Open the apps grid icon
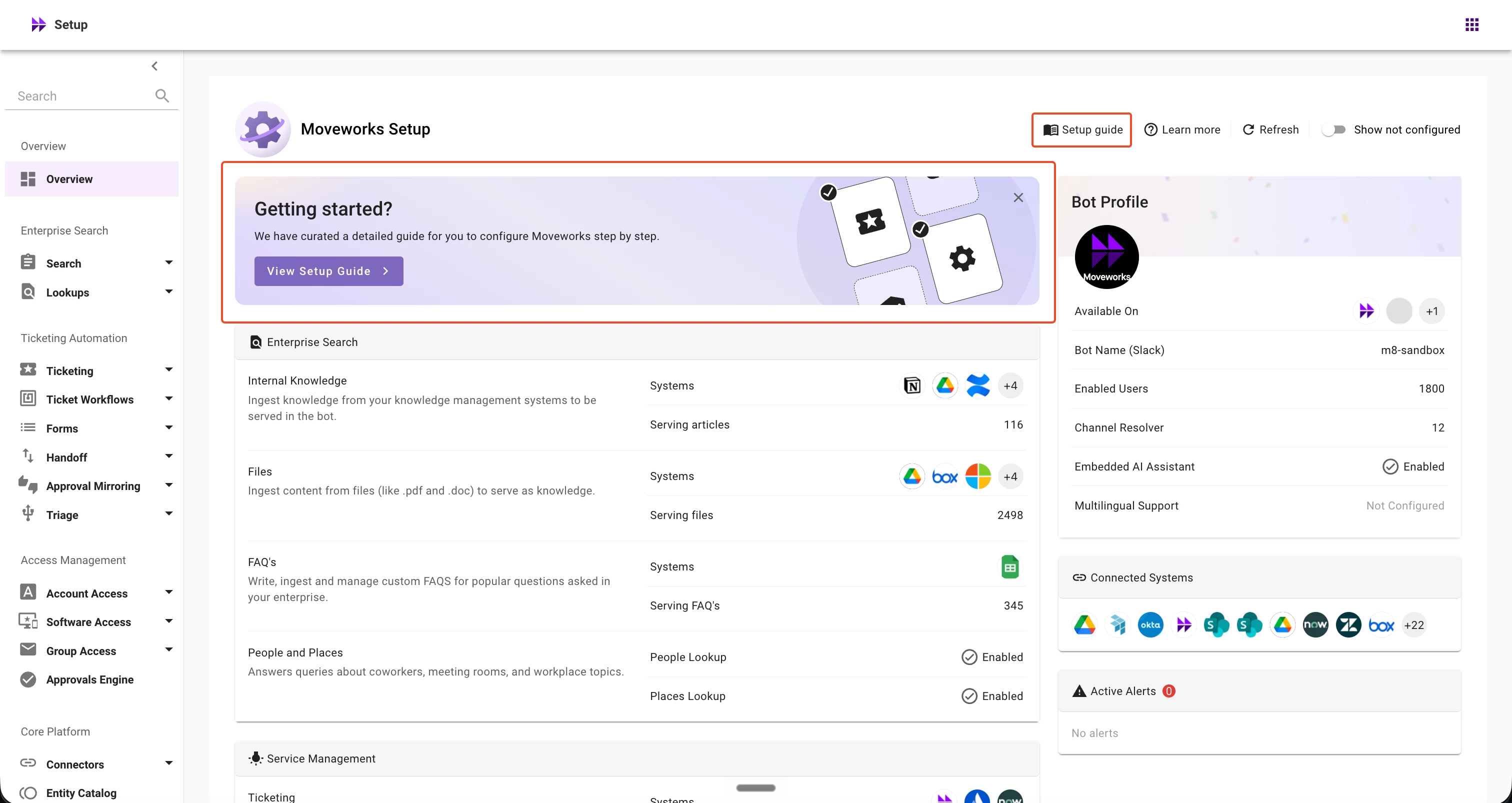 coord(1471,24)
